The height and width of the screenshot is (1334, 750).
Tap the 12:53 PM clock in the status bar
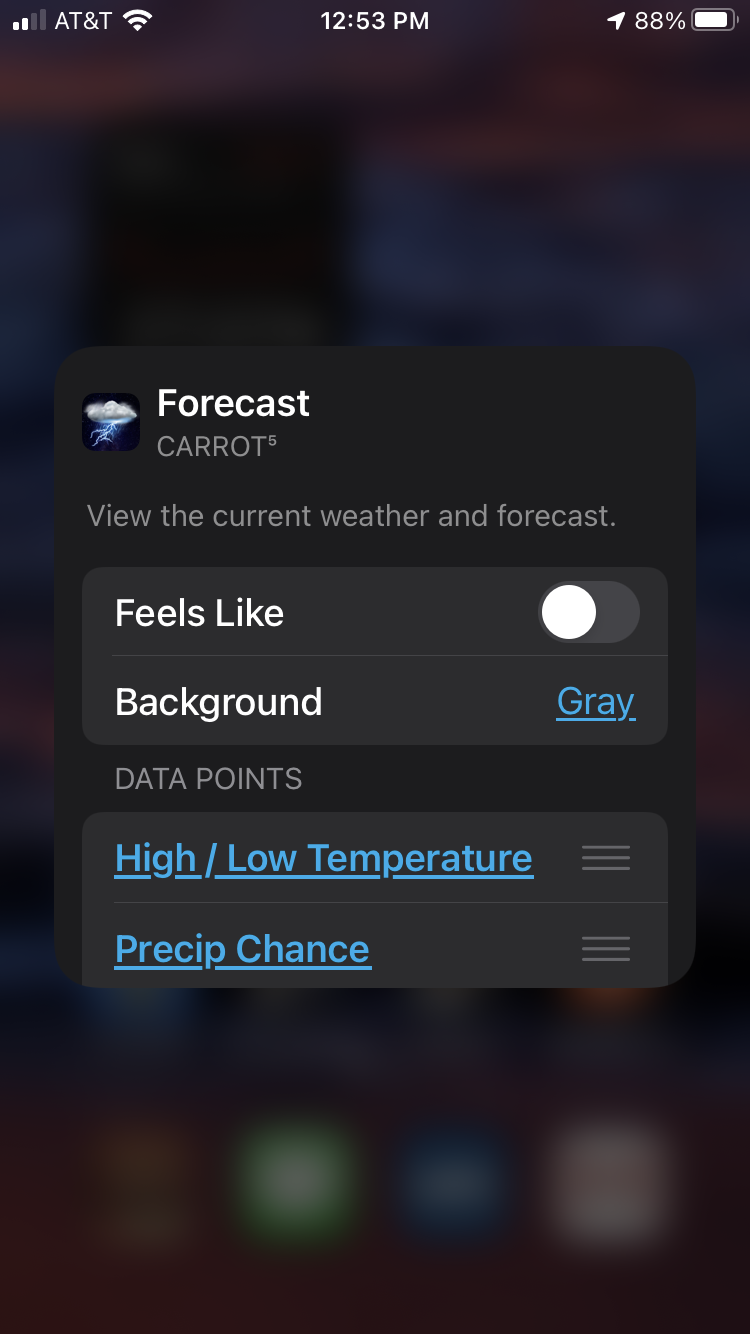coord(375,21)
